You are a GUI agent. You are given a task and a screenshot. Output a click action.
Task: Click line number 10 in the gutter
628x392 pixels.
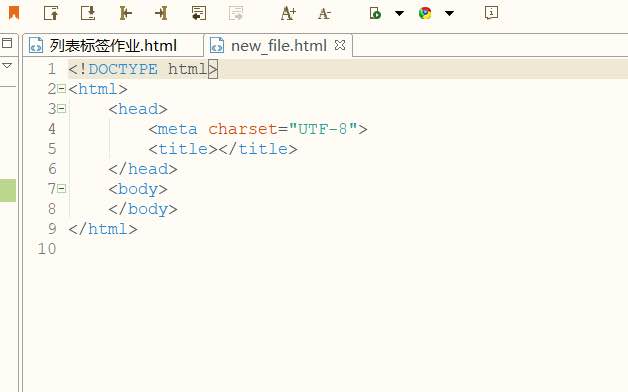coord(46,249)
